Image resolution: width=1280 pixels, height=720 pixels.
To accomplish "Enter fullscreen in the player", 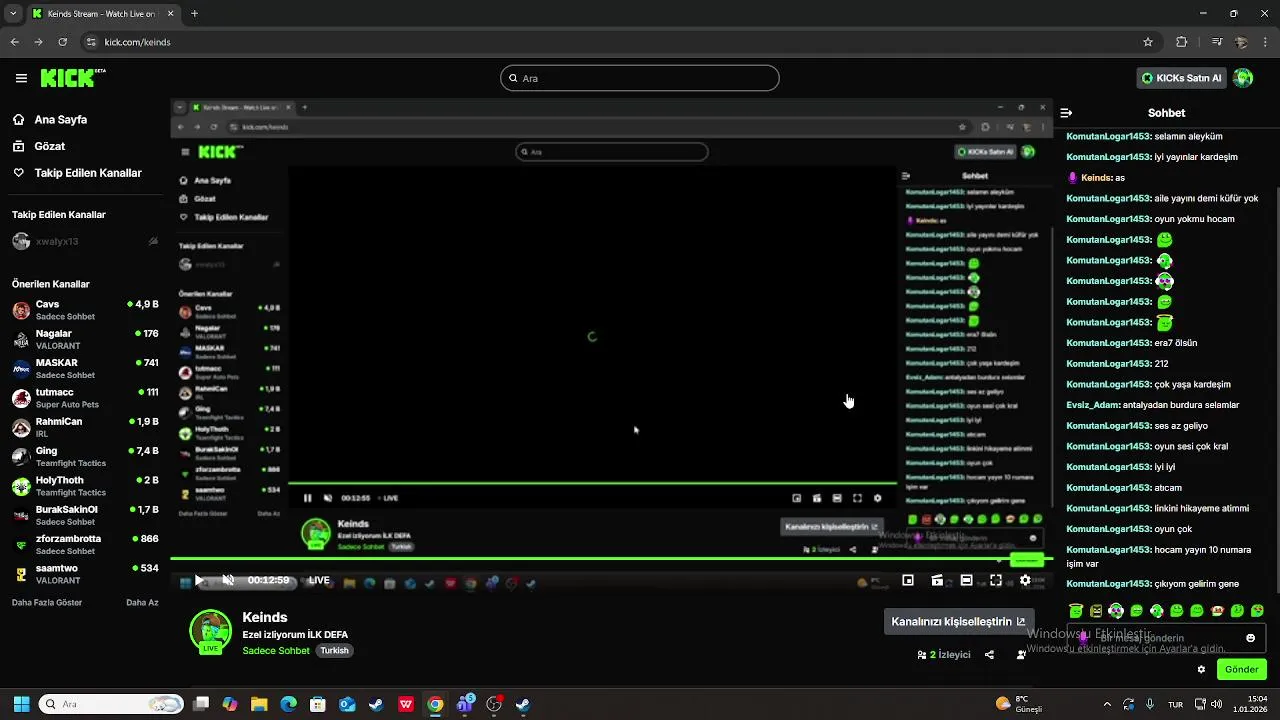I will coord(996,580).
